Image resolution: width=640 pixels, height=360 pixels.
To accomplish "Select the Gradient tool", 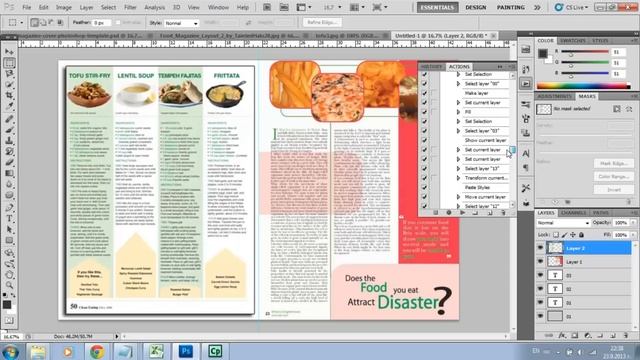I will (x=9, y=173).
